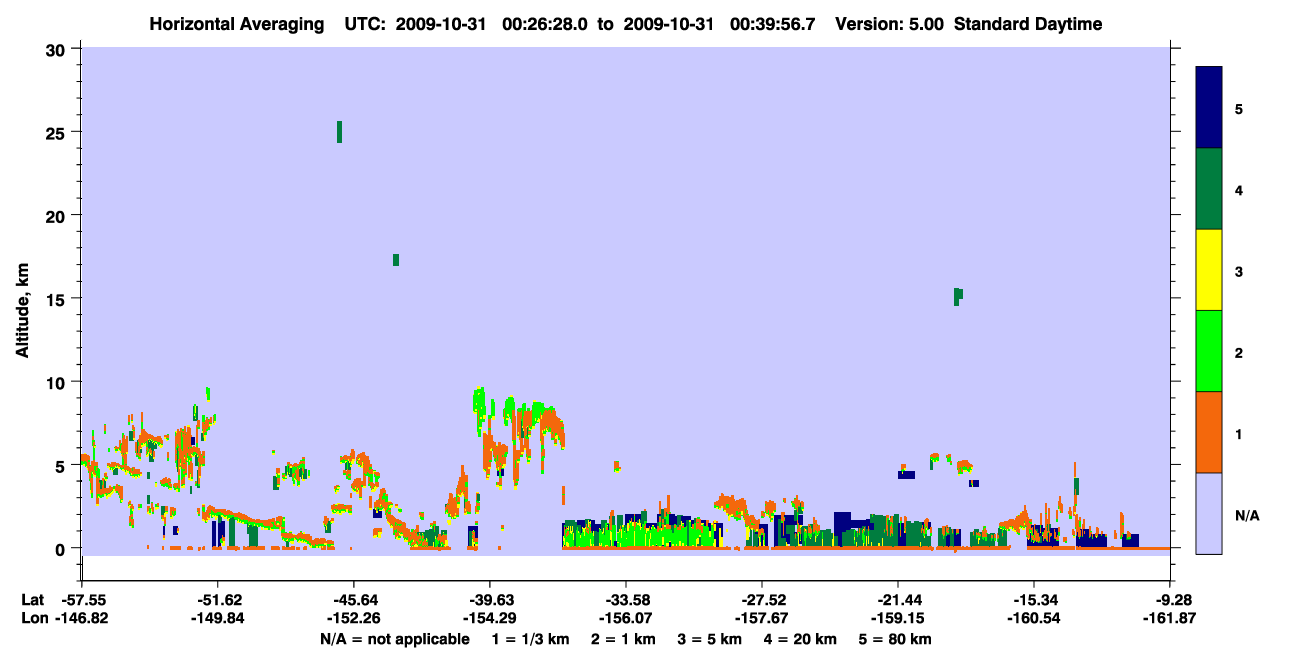
Task: Click the green feature near 17 km altitude
Action: [x=396, y=260]
